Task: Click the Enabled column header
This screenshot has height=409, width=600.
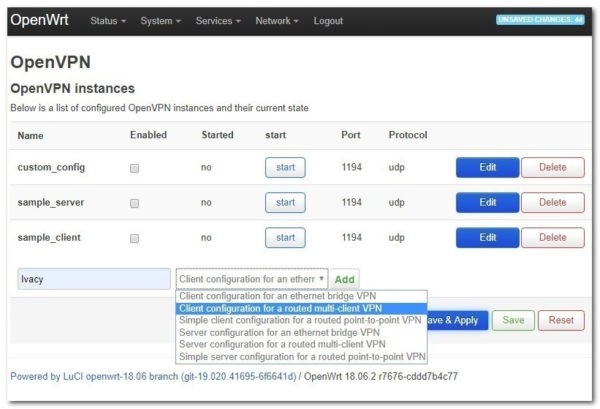Action: [148, 135]
